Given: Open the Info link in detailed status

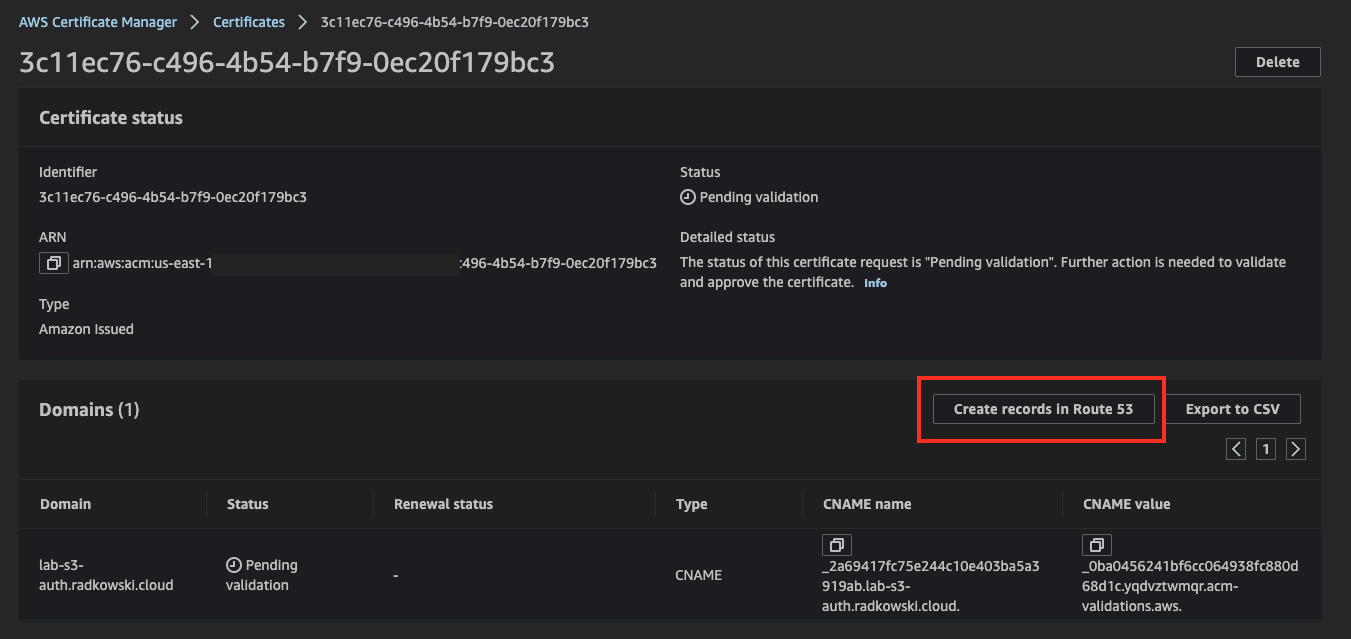Looking at the screenshot, I should point(875,283).
